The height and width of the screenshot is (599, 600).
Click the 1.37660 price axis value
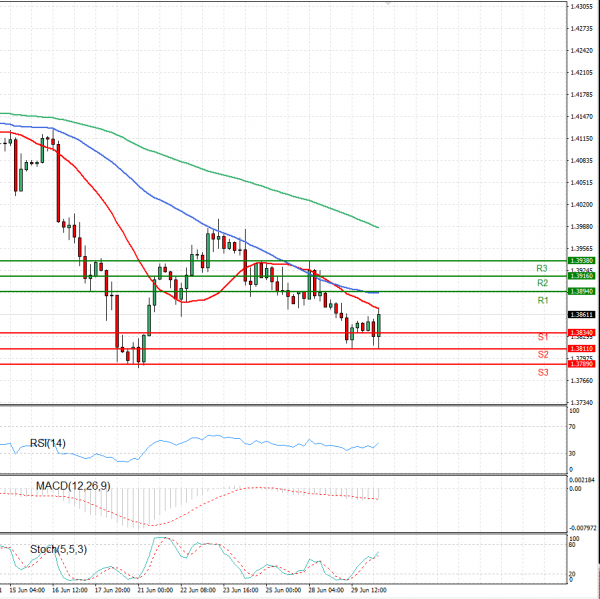coord(581,380)
